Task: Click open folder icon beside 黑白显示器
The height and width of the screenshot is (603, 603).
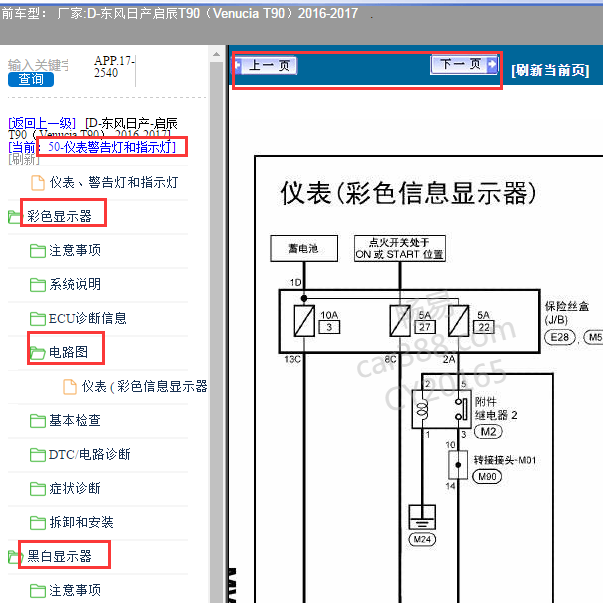Action: (x=14, y=557)
